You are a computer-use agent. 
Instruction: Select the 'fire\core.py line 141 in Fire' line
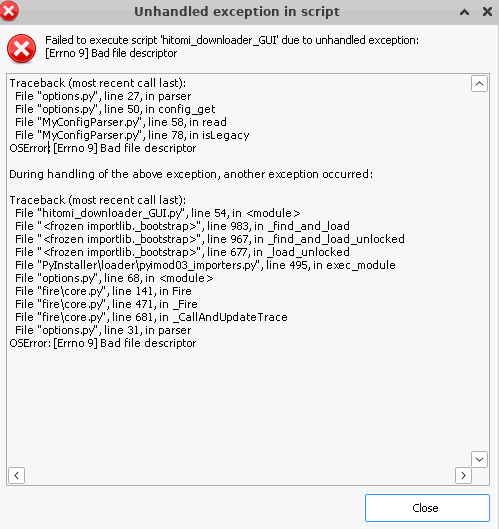tap(103, 291)
